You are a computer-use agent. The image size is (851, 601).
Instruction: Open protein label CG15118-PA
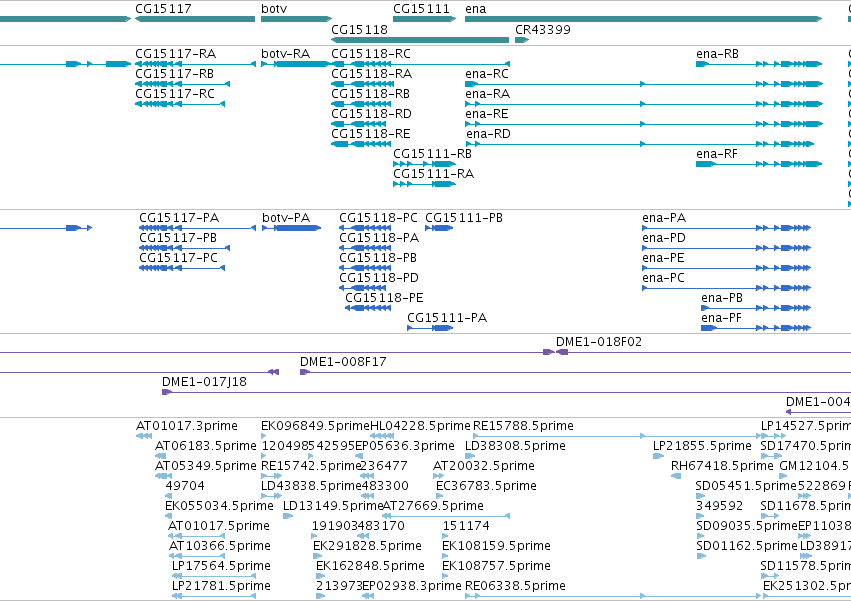point(379,238)
